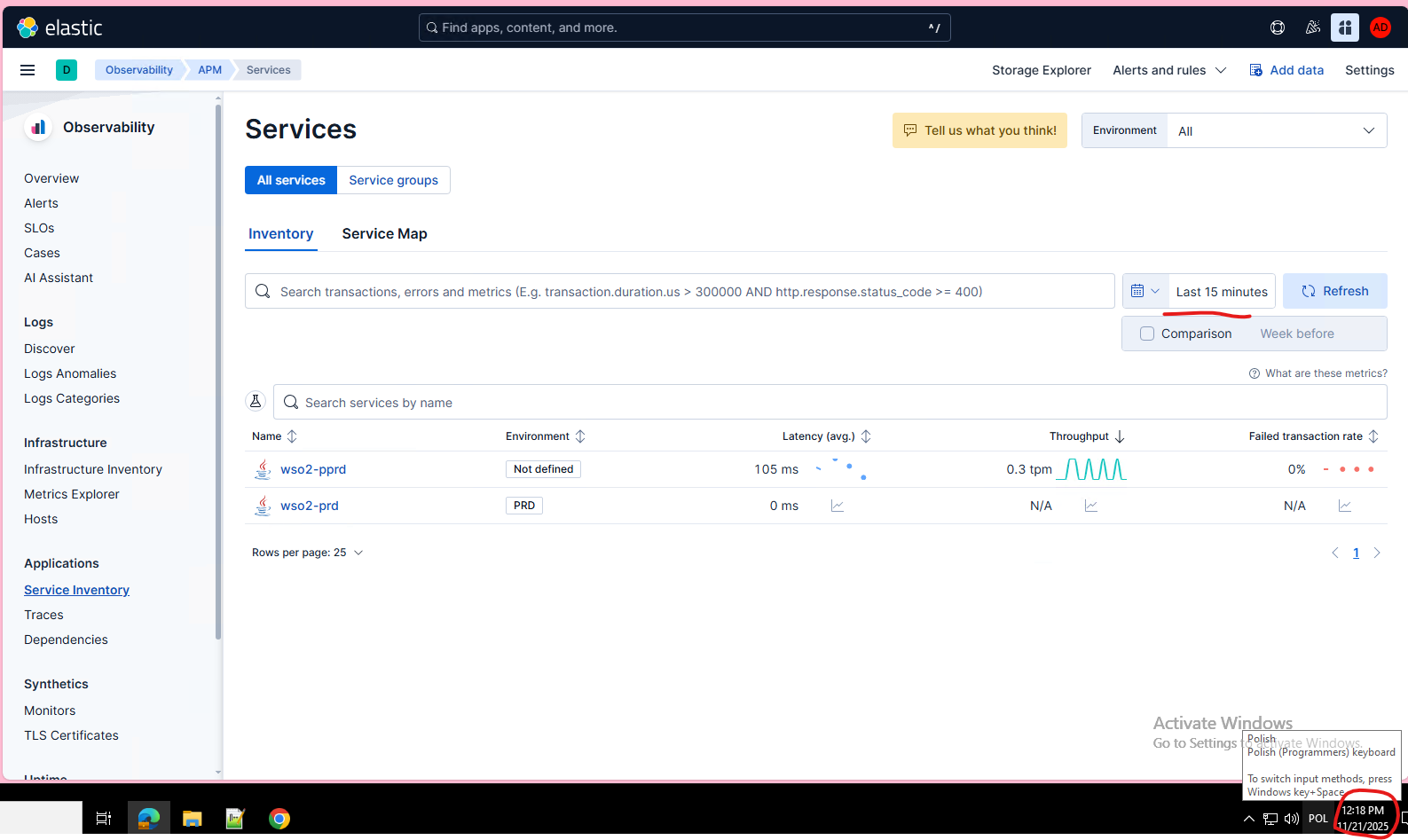This screenshot has width=1408, height=840.
Task: Click the APM breadcrumb
Action: 210,70
